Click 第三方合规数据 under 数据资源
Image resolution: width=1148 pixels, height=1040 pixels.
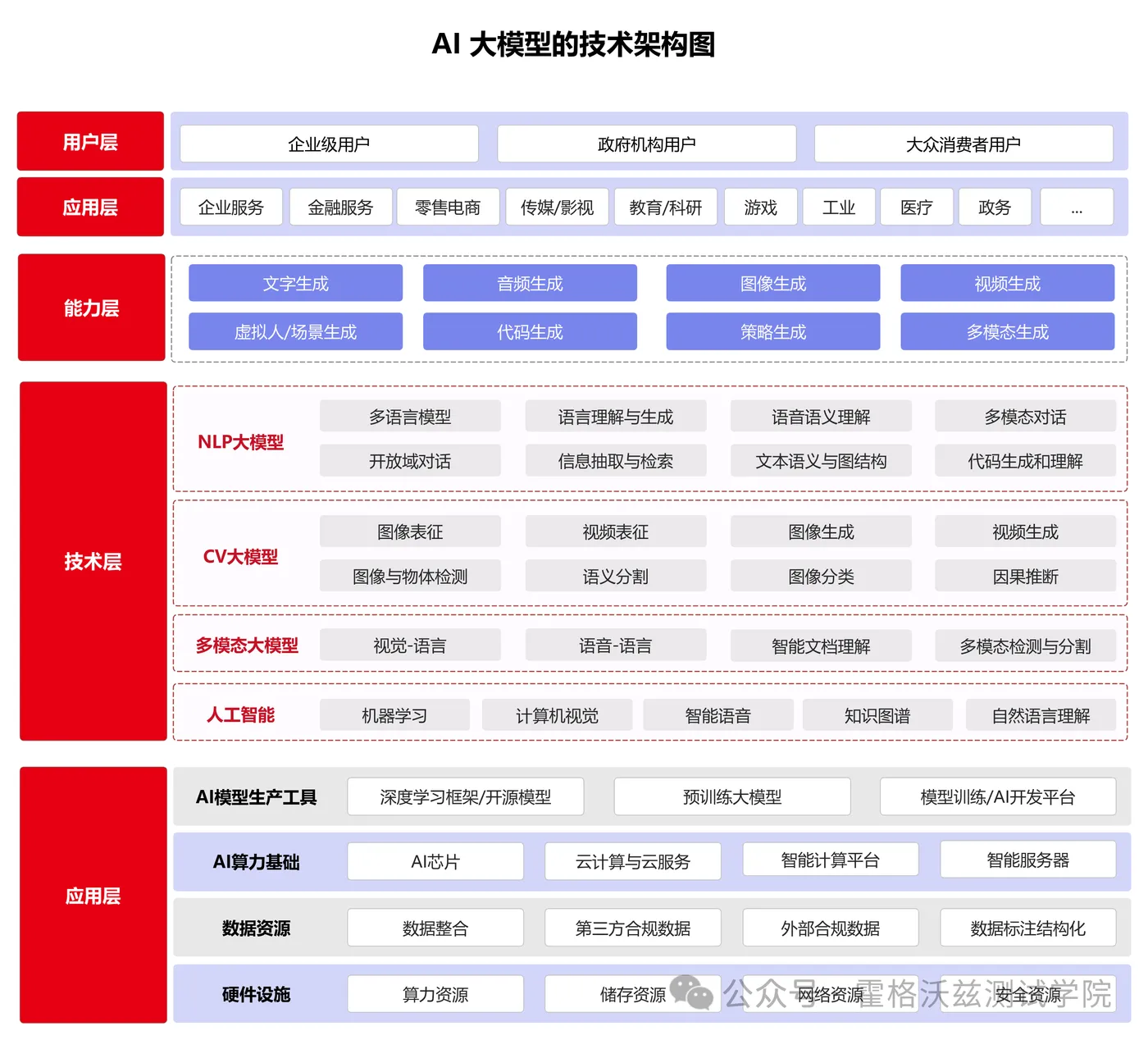pos(632,928)
